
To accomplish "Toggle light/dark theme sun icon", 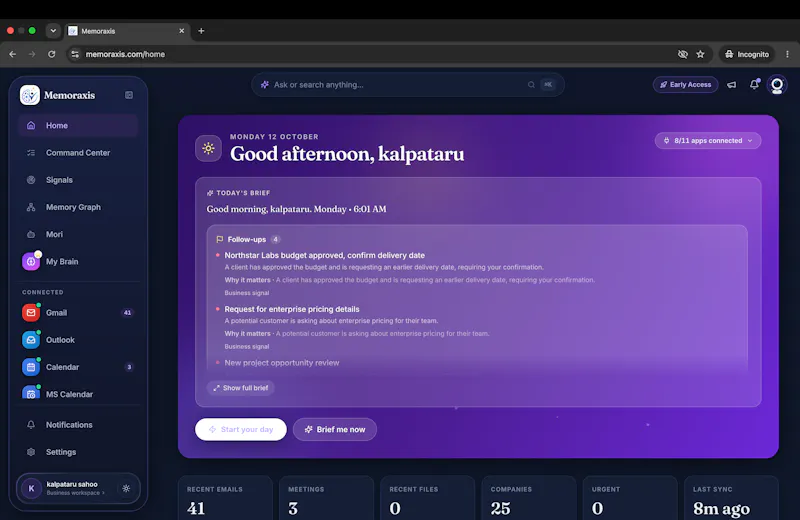I will click(126, 488).
